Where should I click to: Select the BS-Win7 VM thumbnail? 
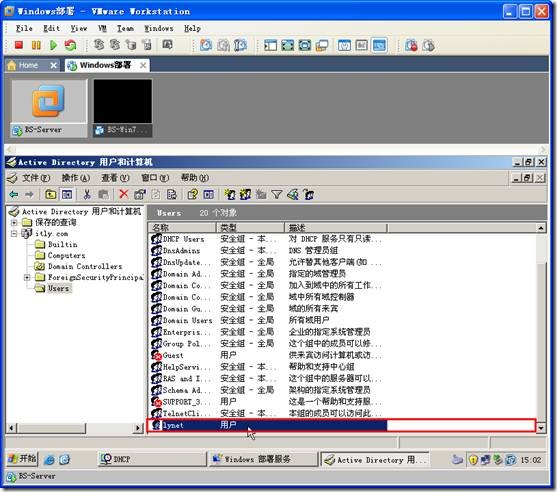pyautogui.click(x=123, y=108)
